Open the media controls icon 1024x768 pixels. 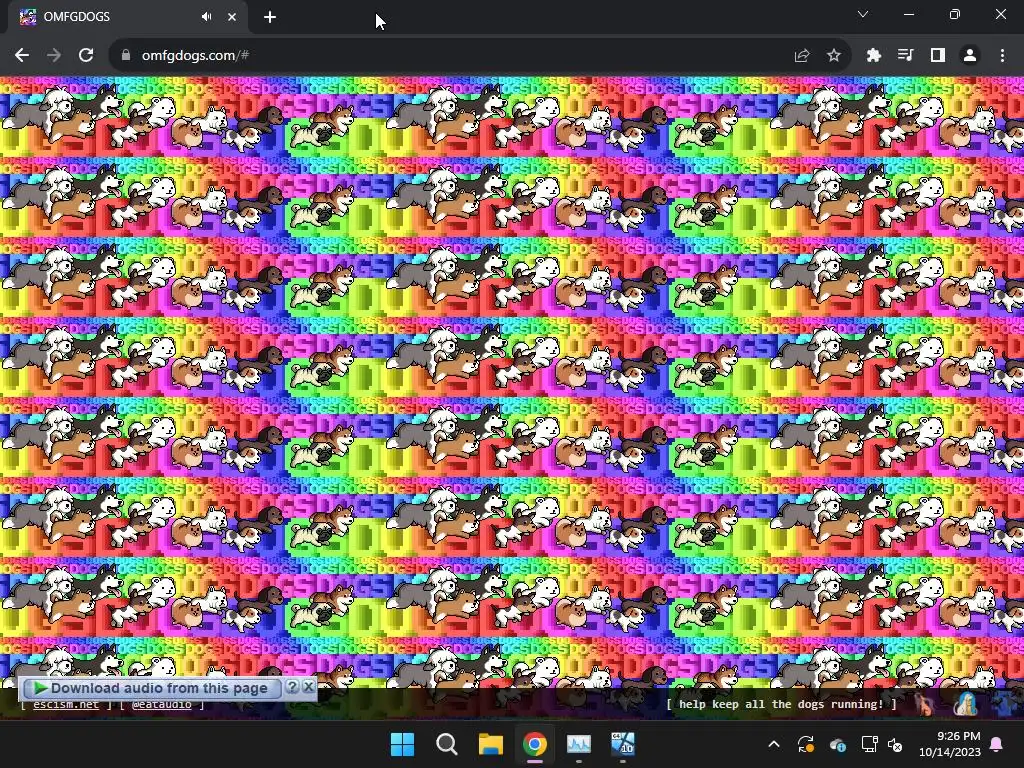point(906,56)
